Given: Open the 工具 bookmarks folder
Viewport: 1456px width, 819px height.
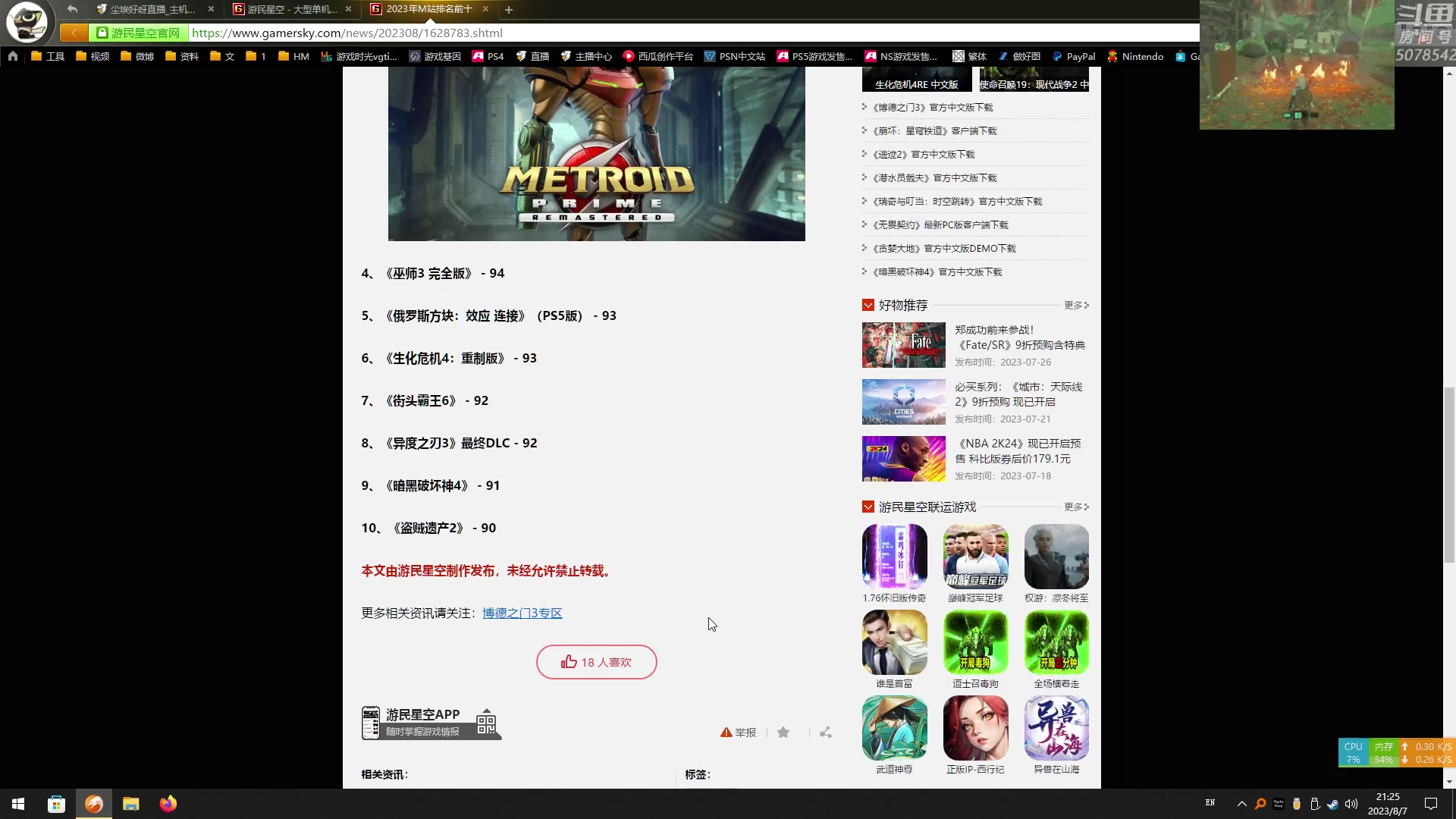Looking at the screenshot, I should click(48, 56).
